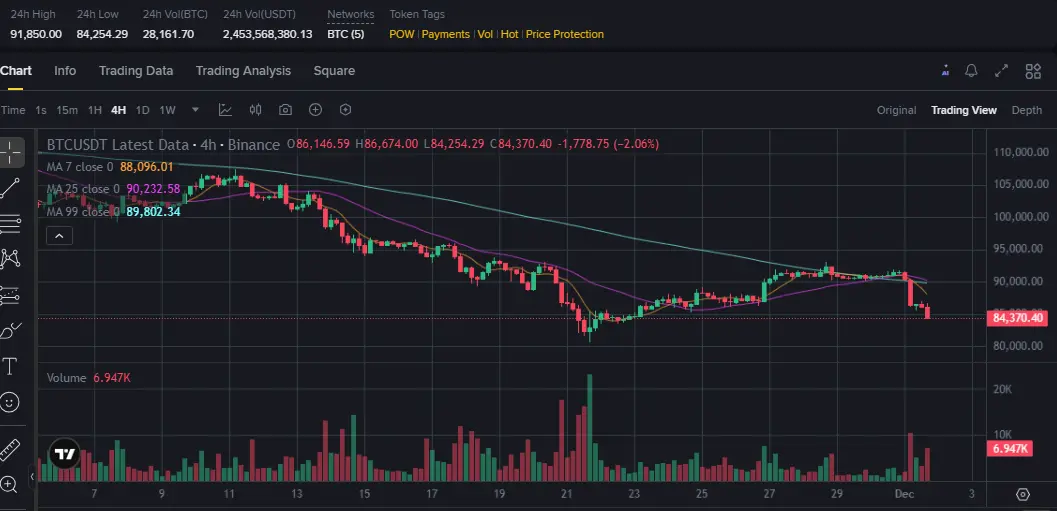Set interval to 1s
1057x511 pixels.
click(x=40, y=110)
